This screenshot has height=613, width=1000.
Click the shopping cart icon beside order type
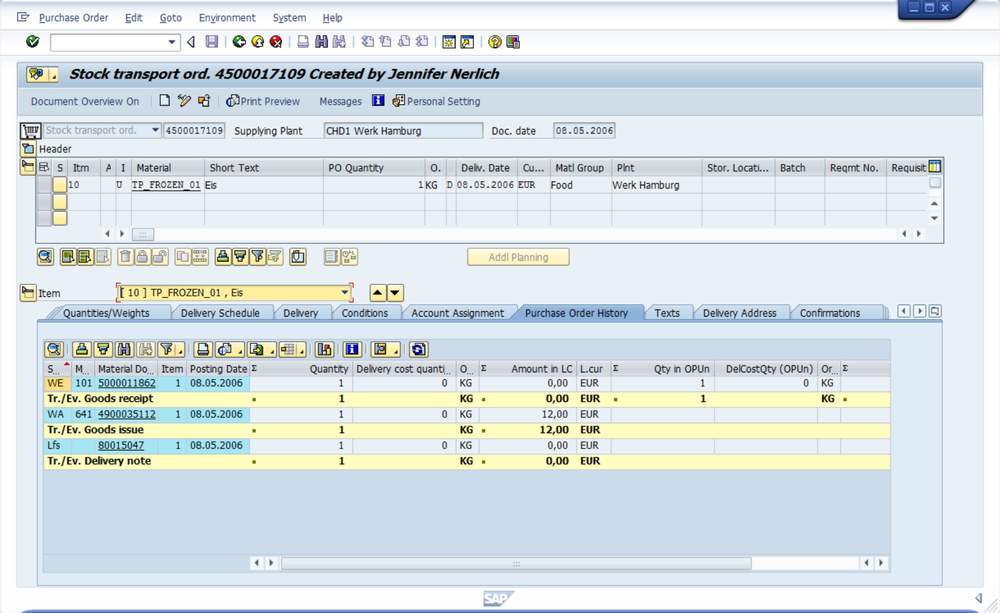pyautogui.click(x=30, y=131)
